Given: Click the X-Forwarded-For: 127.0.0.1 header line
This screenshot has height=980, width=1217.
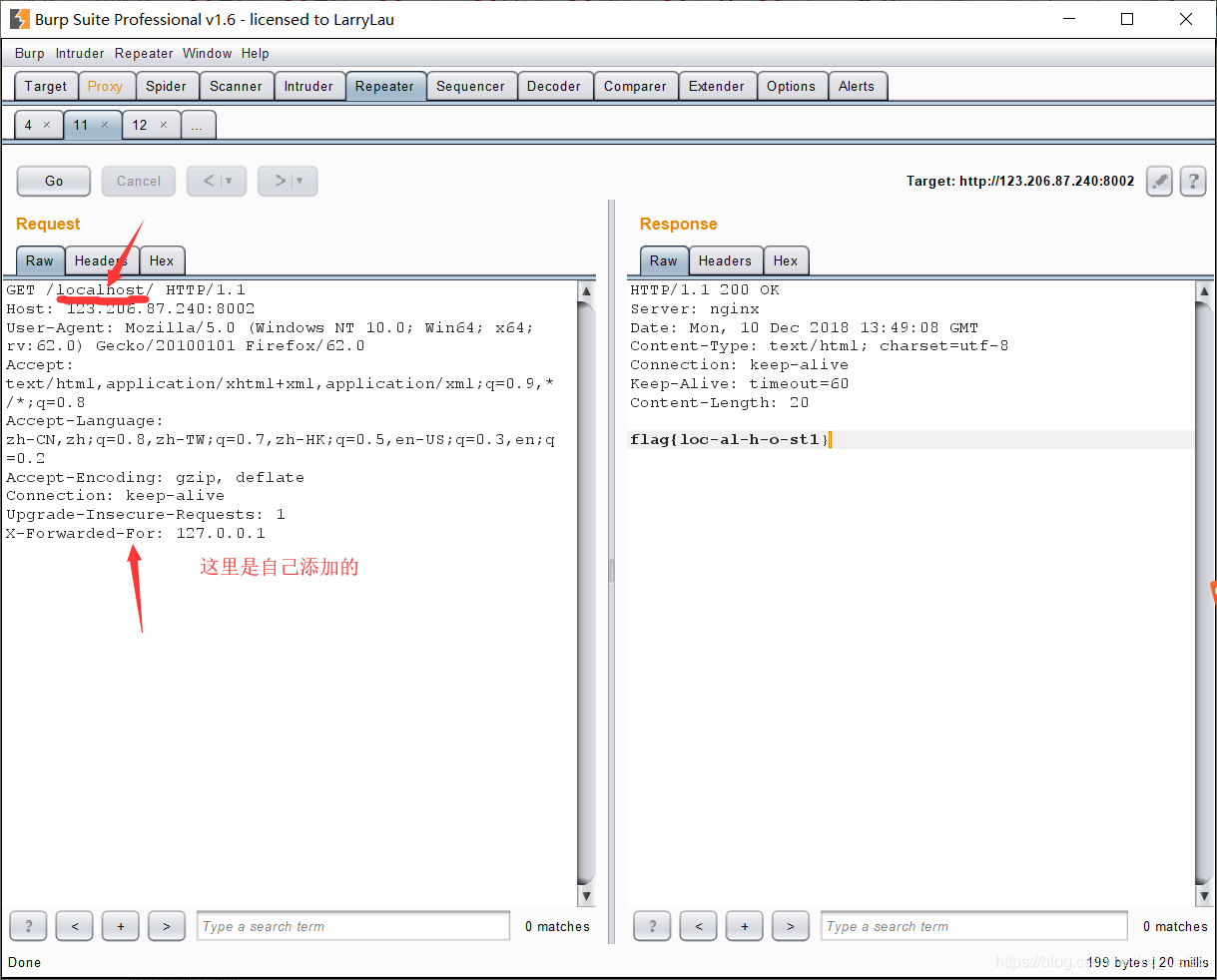Looking at the screenshot, I should [x=136, y=534].
